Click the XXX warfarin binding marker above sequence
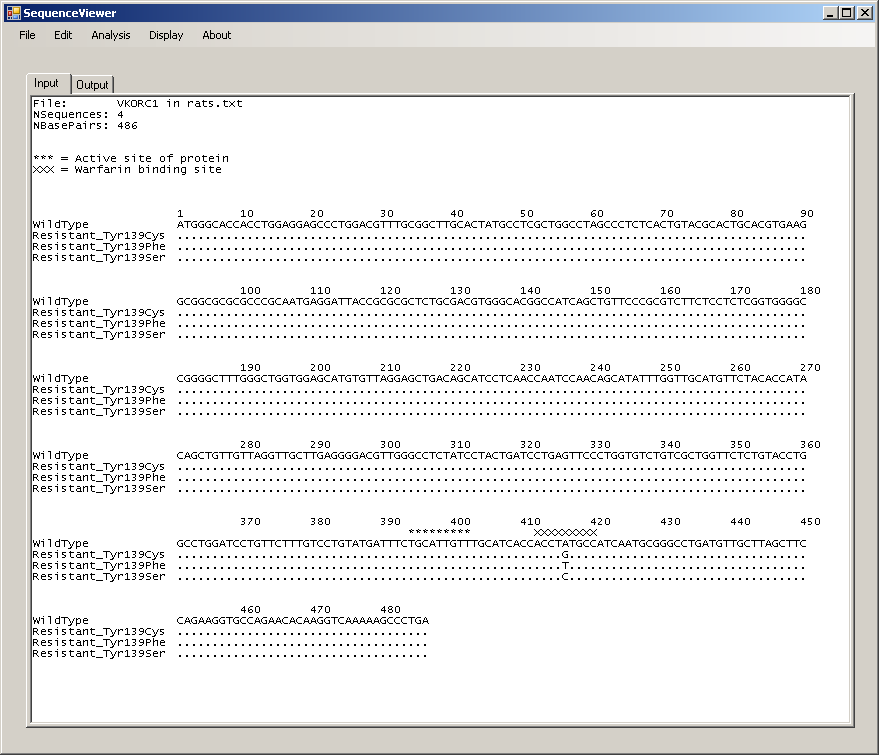 [565, 532]
